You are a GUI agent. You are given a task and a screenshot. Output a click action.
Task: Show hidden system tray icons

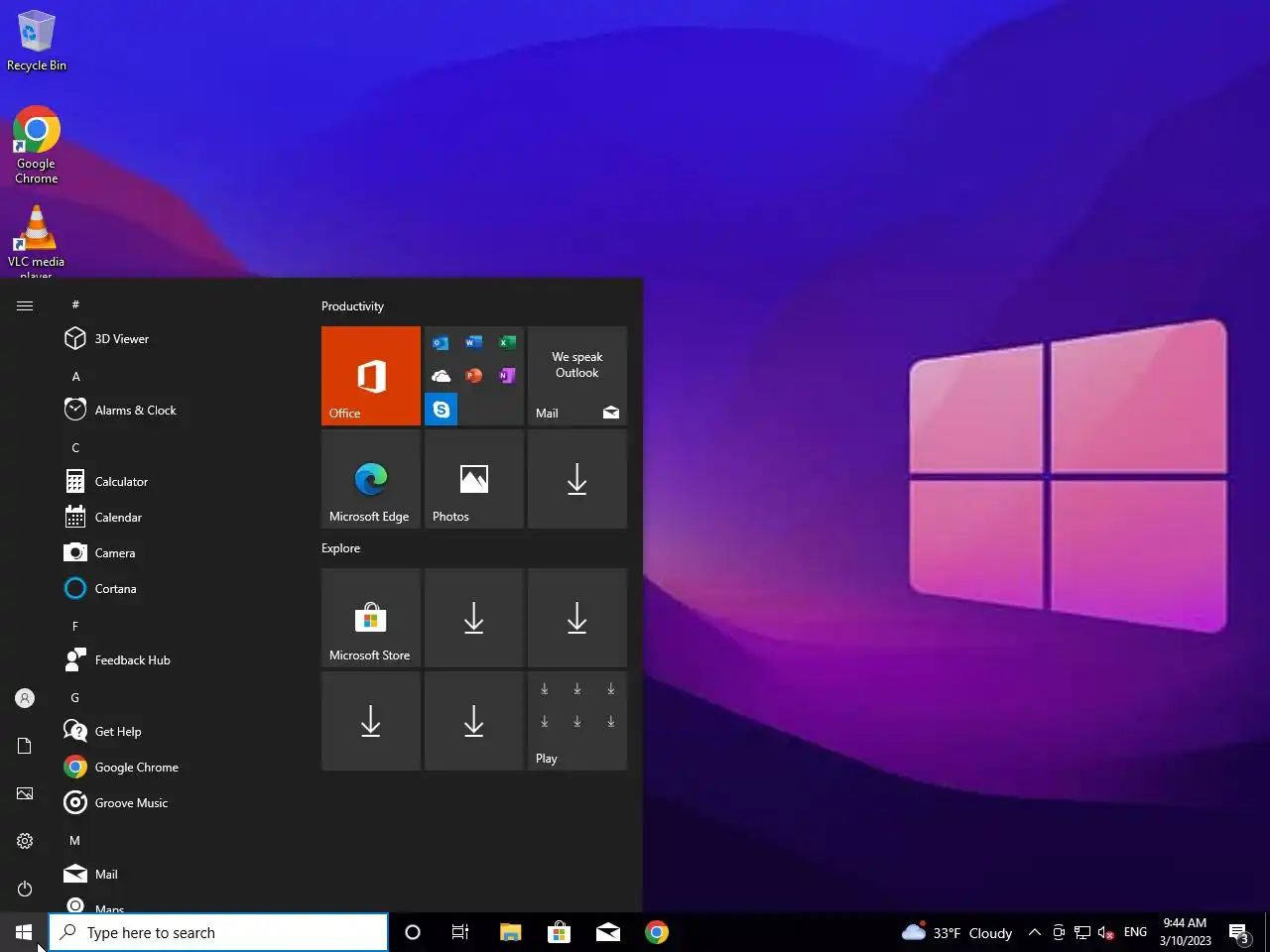point(1034,932)
